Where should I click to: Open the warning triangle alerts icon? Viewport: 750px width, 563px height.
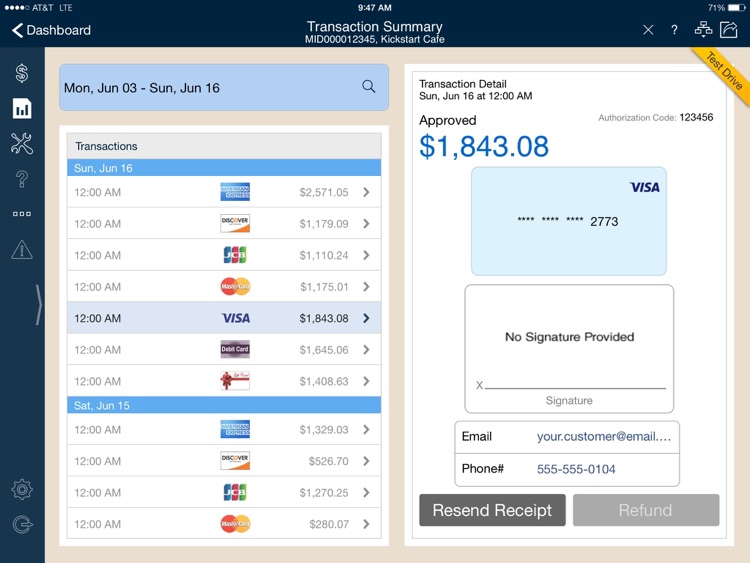[22, 249]
